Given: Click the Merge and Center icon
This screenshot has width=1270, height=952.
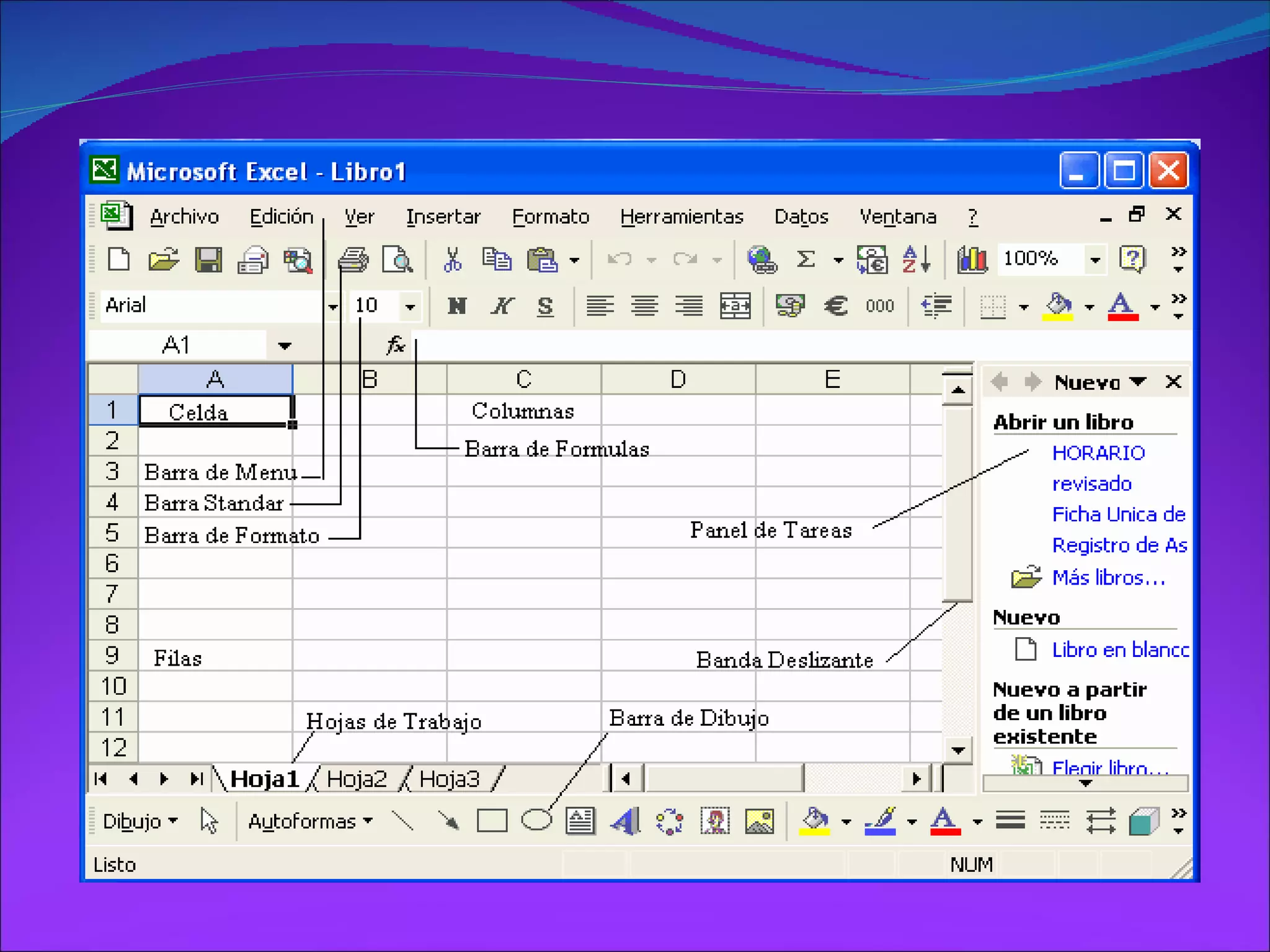Looking at the screenshot, I should [735, 306].
